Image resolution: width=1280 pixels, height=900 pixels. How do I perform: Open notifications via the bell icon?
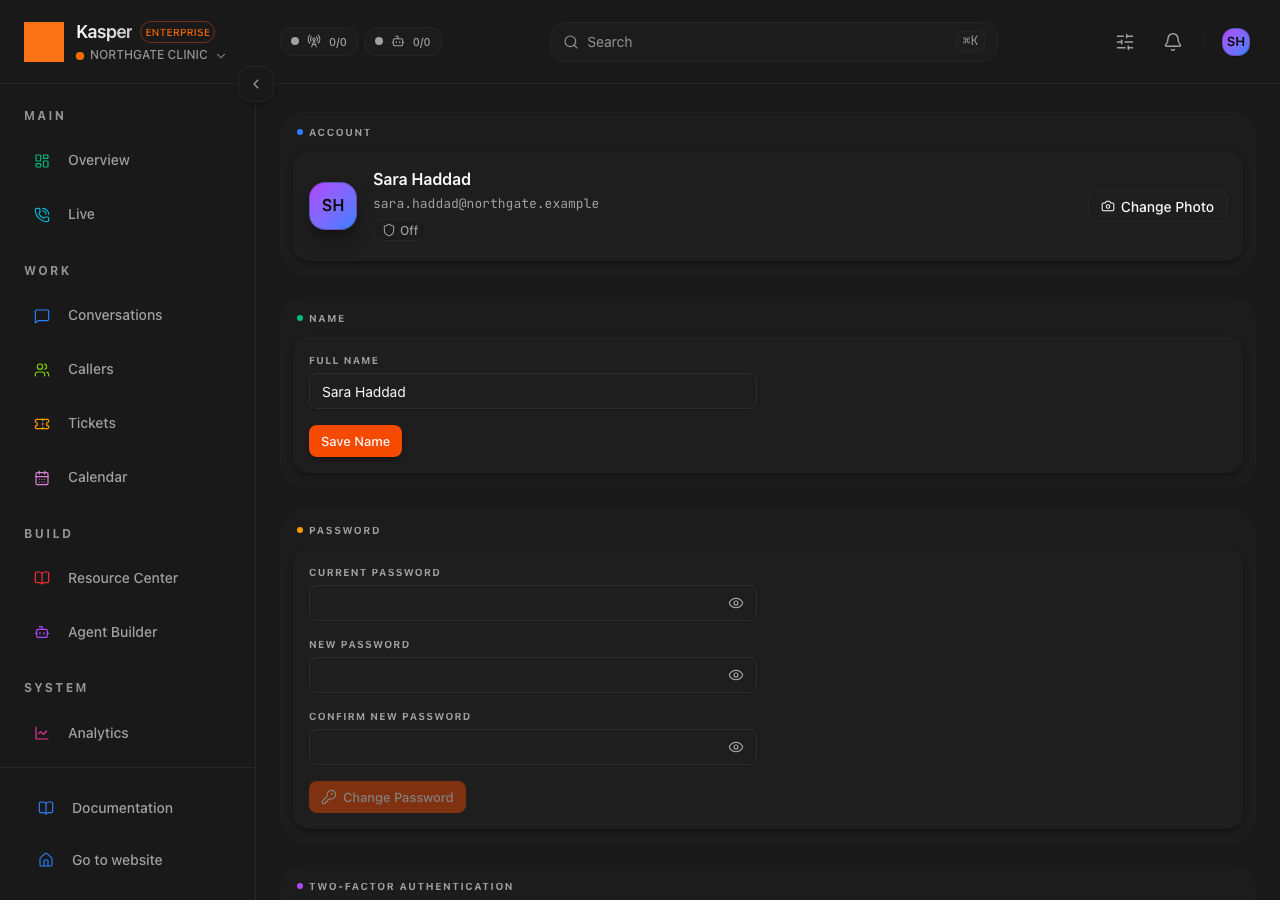point(1173,42)
